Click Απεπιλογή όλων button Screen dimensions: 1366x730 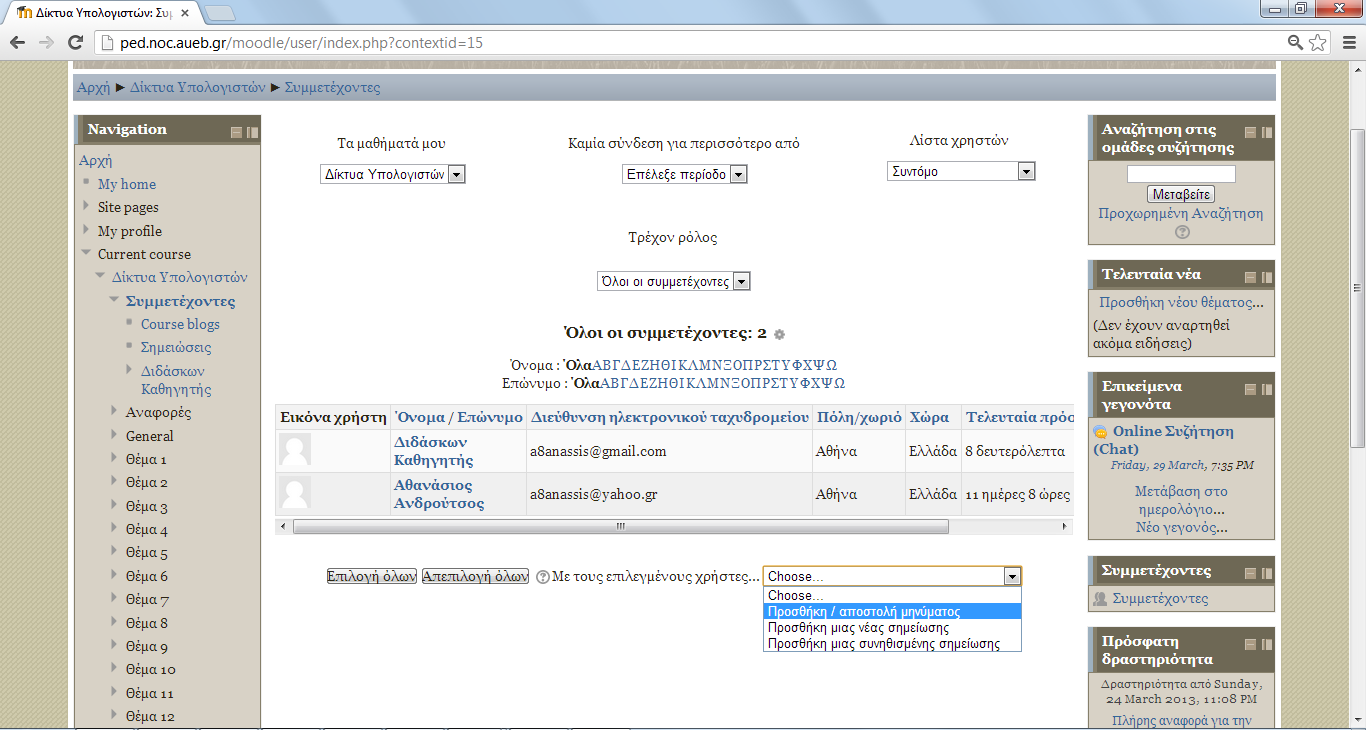click(475, 576)
